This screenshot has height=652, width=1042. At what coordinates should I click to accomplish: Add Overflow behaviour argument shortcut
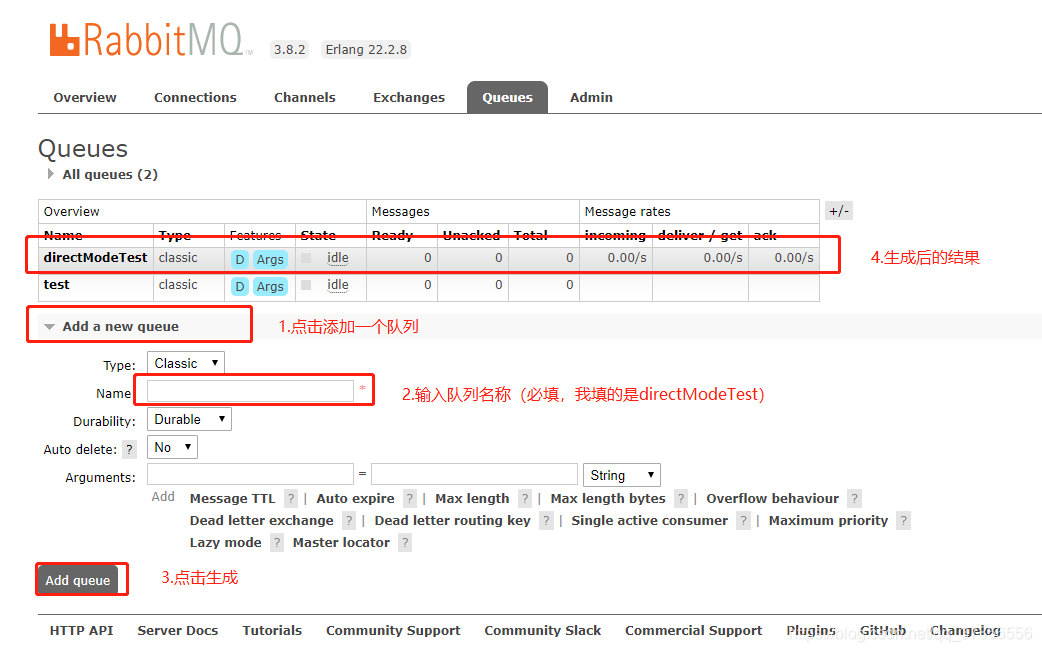pyautogui.click(x=773, y=498)
